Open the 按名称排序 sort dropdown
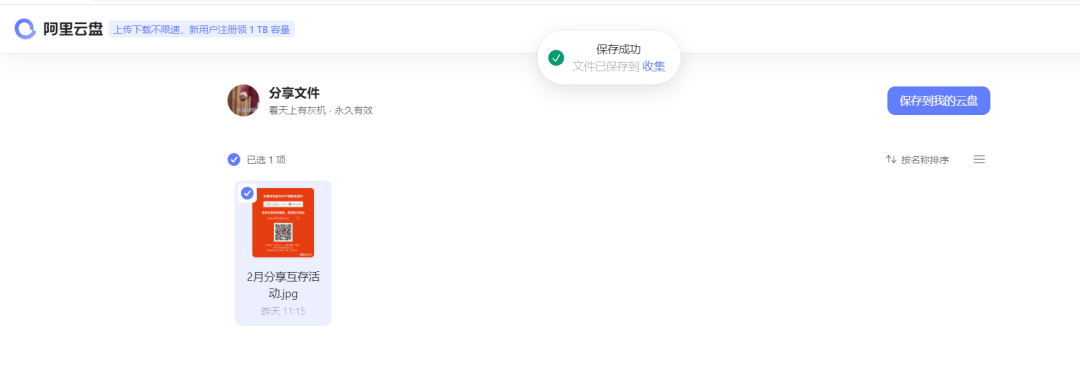1080x366 pixels. tap(917, 160)
